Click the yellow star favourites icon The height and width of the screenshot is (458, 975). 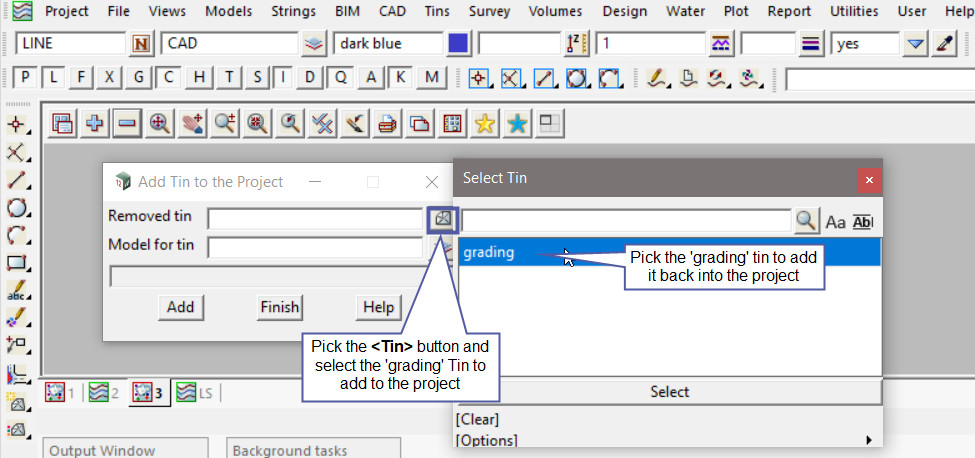[x=484, y=124]
